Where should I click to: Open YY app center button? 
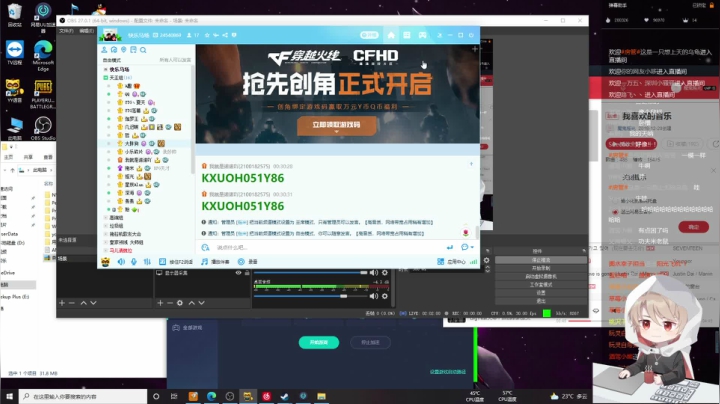click(x=451, y=262)
